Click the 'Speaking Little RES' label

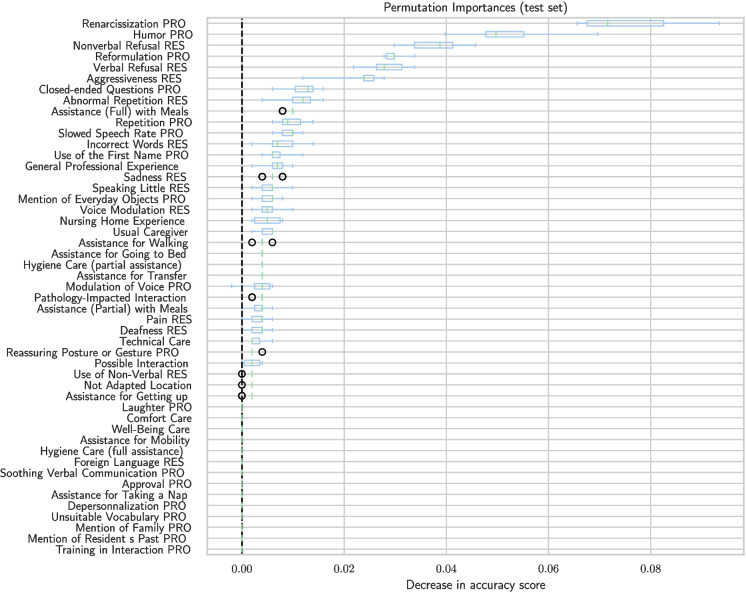141,188
